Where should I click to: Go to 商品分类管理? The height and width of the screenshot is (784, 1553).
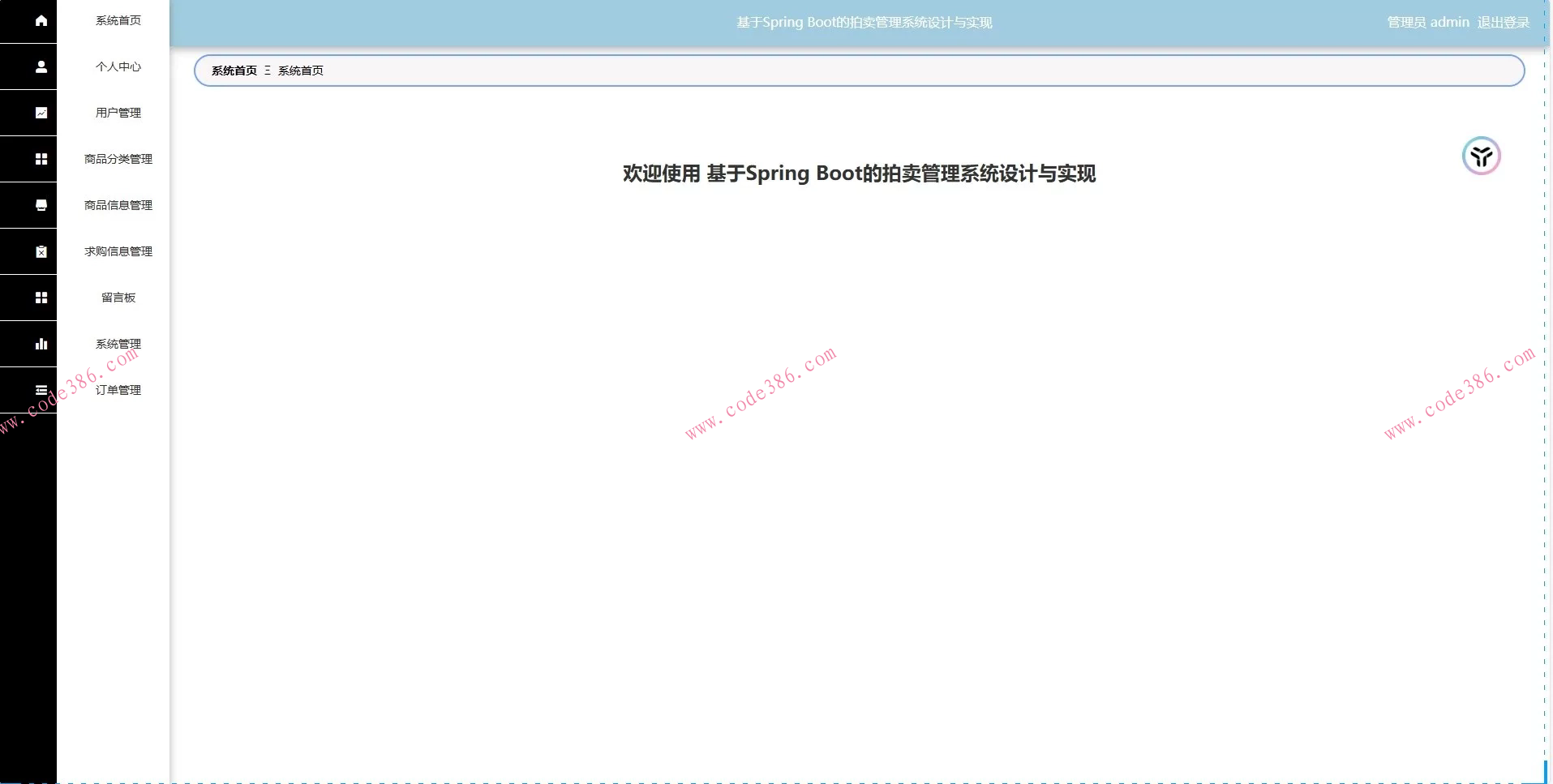pyautogui.click(x=118, y=159)
